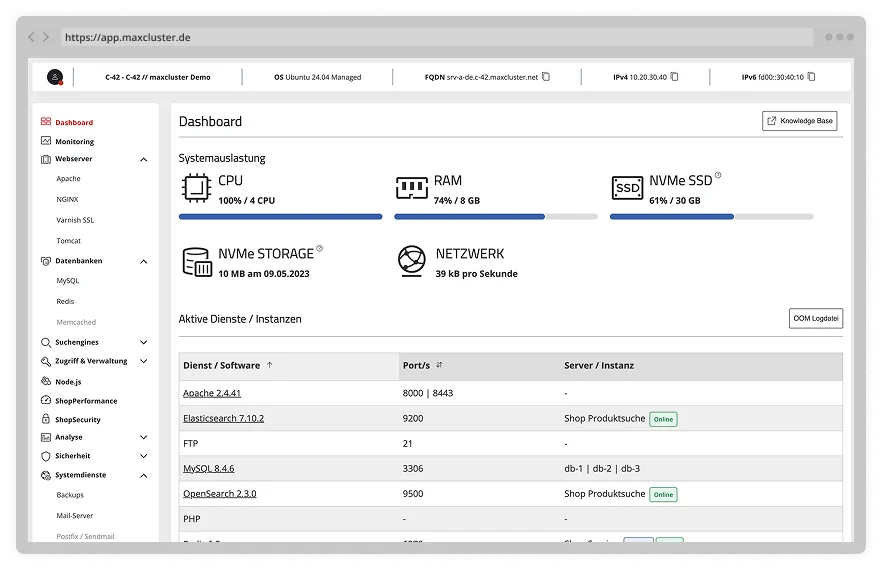
Task: Click the NVMe SSD drive icon
Action: (x=627, y=188)
